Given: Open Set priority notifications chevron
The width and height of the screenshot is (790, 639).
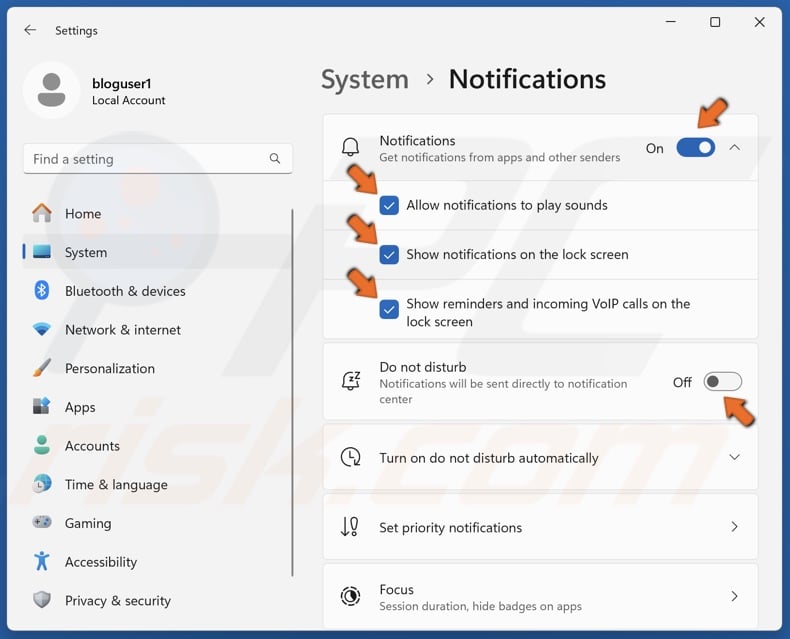Looking at the screenshot, I should (x=735, y=527).
